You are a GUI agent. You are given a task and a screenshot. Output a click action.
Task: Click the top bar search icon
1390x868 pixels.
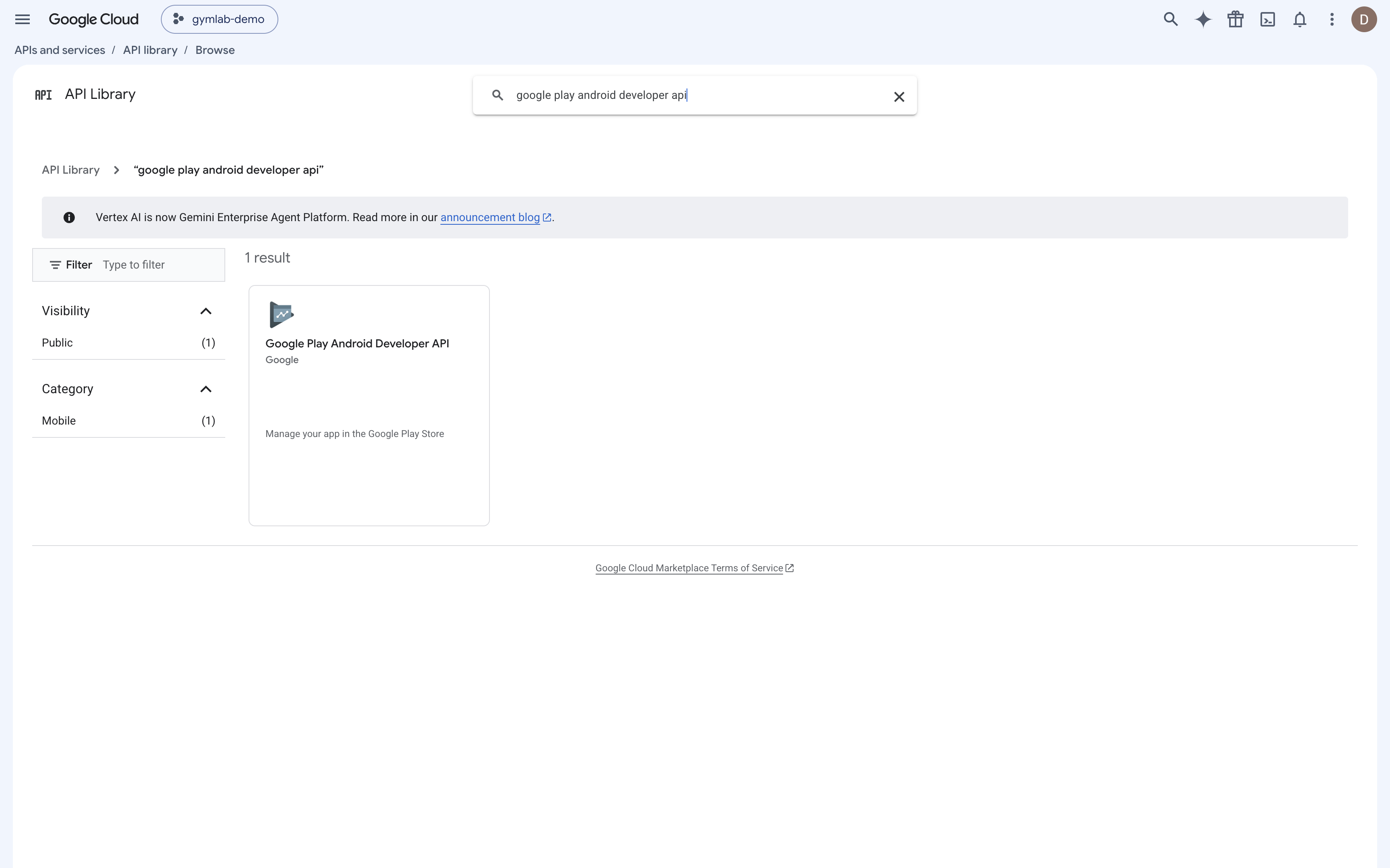(x=1171, y=19)
